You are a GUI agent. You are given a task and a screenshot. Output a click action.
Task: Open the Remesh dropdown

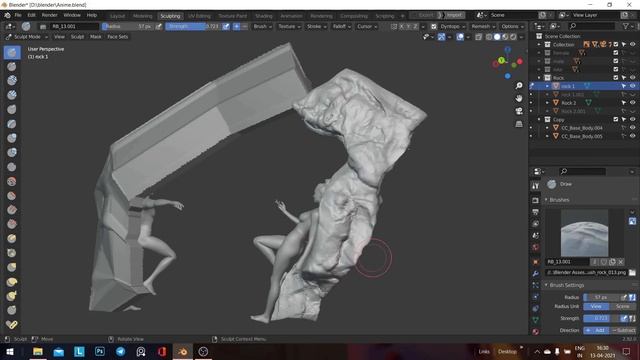click(x=483, y=27)
